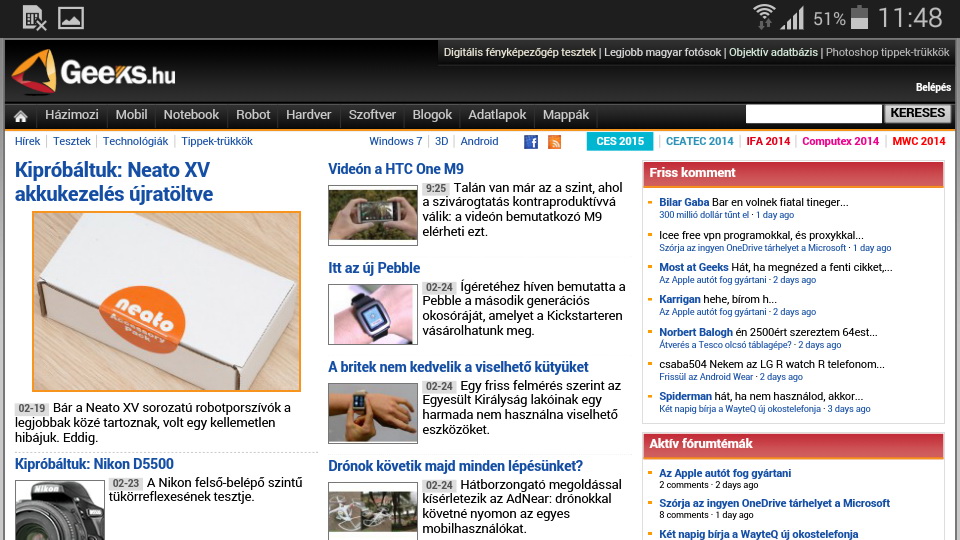Open the Házimozi menu item
This screenshot has height=540, width=960.
[x=73, y=115]
